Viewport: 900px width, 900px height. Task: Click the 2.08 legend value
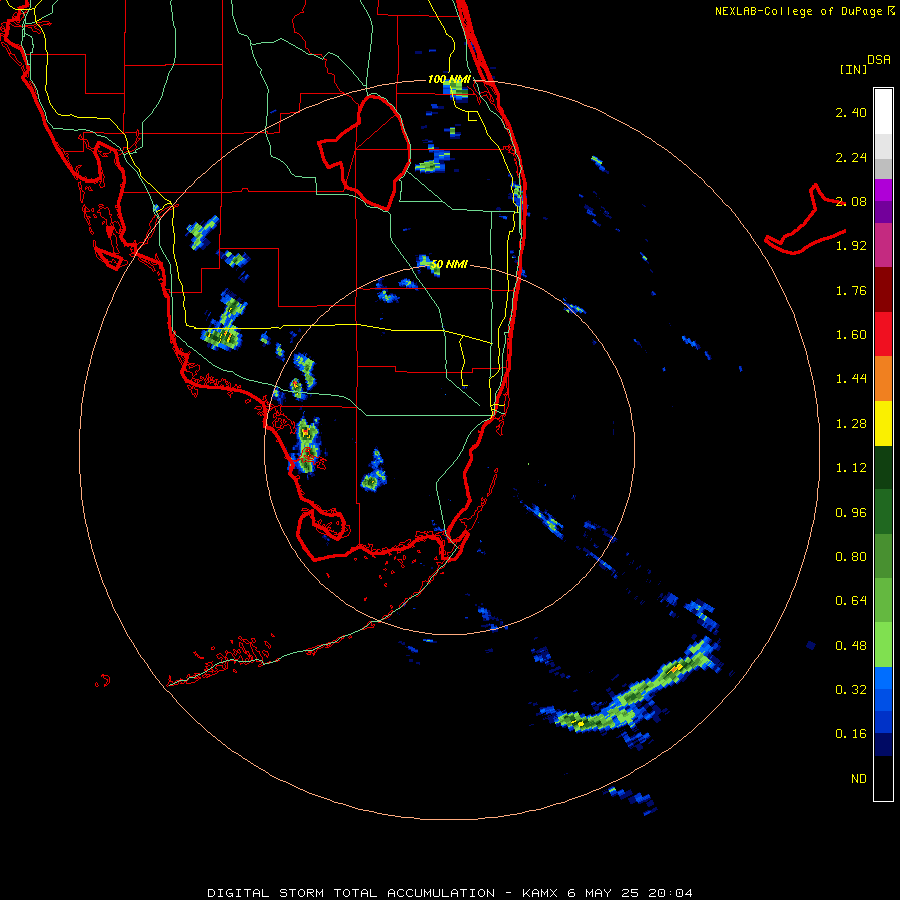tap(851, 201)
